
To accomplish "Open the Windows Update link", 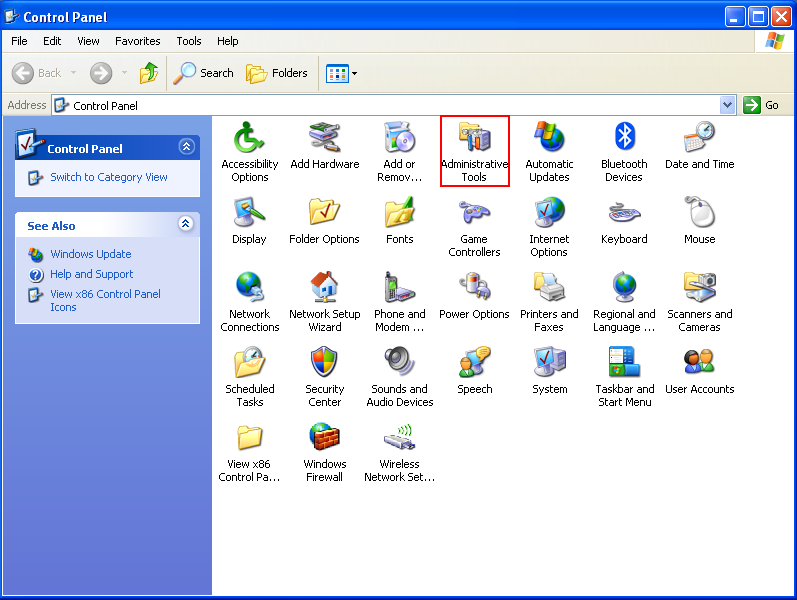I will [90, 254].
